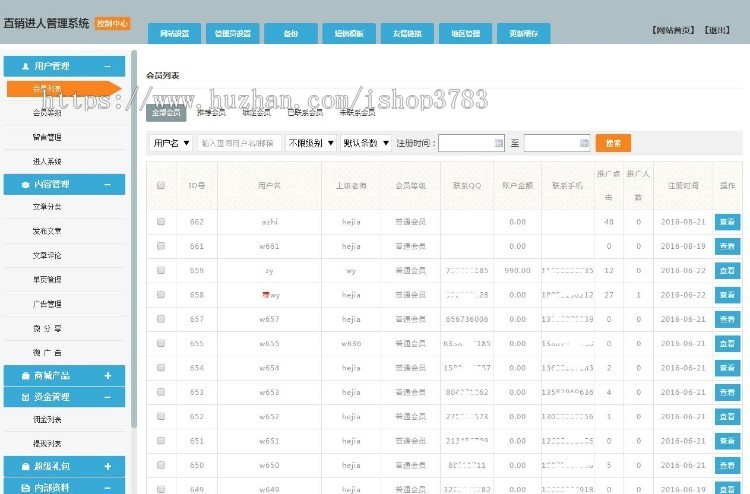Image resolution: width=750 pixels, height=494 pixels.
Task: Open 广告管理 in the sidebar
Action: click(x=47, y=304)
